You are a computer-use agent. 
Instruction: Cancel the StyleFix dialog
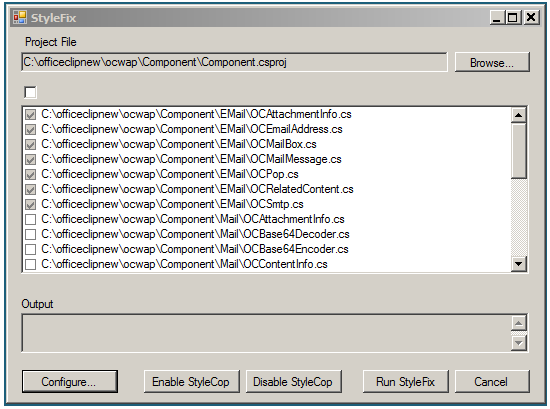[492, 381]
